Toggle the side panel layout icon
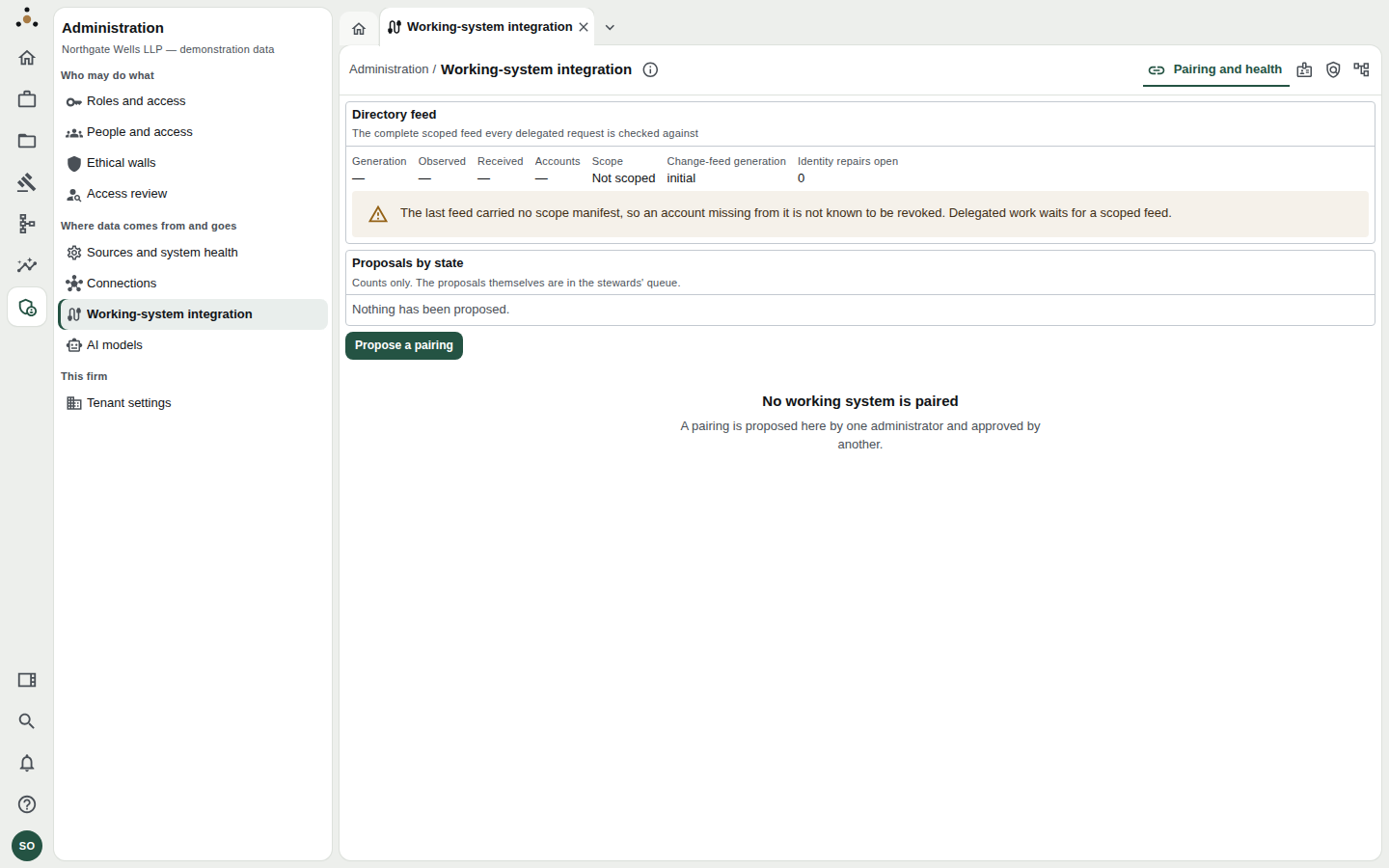1389x868 pixels. click(27, 680)
